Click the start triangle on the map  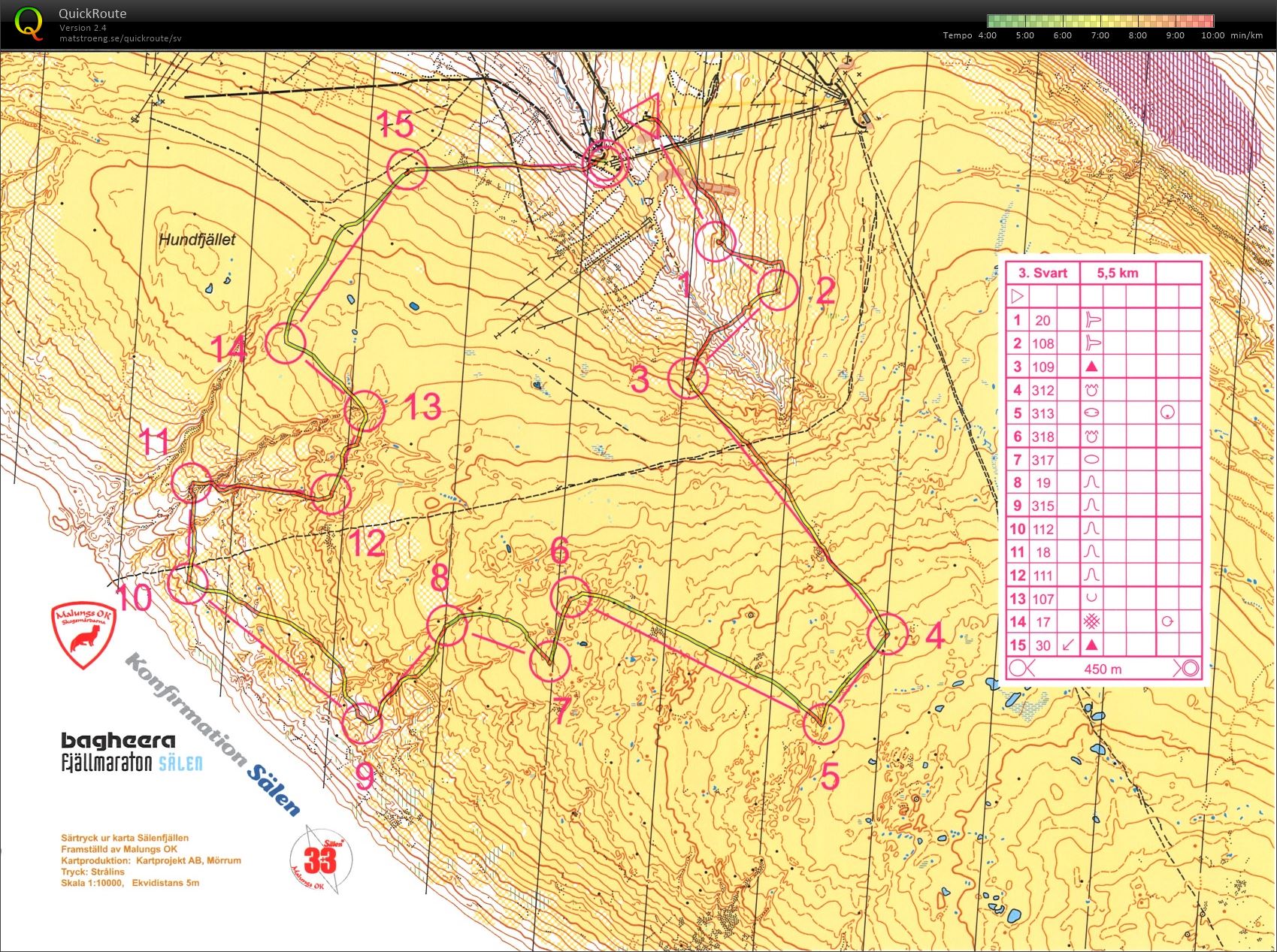click(644, 117)
